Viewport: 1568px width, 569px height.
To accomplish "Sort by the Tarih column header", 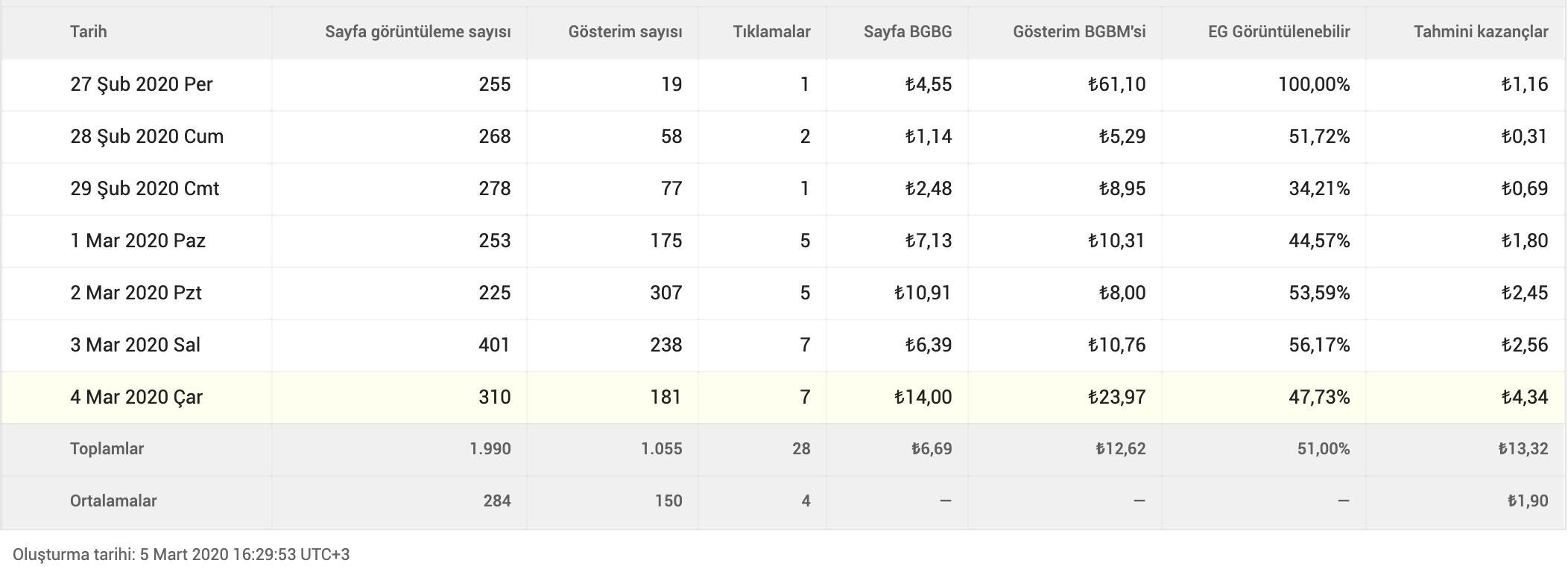I will 88,31.
